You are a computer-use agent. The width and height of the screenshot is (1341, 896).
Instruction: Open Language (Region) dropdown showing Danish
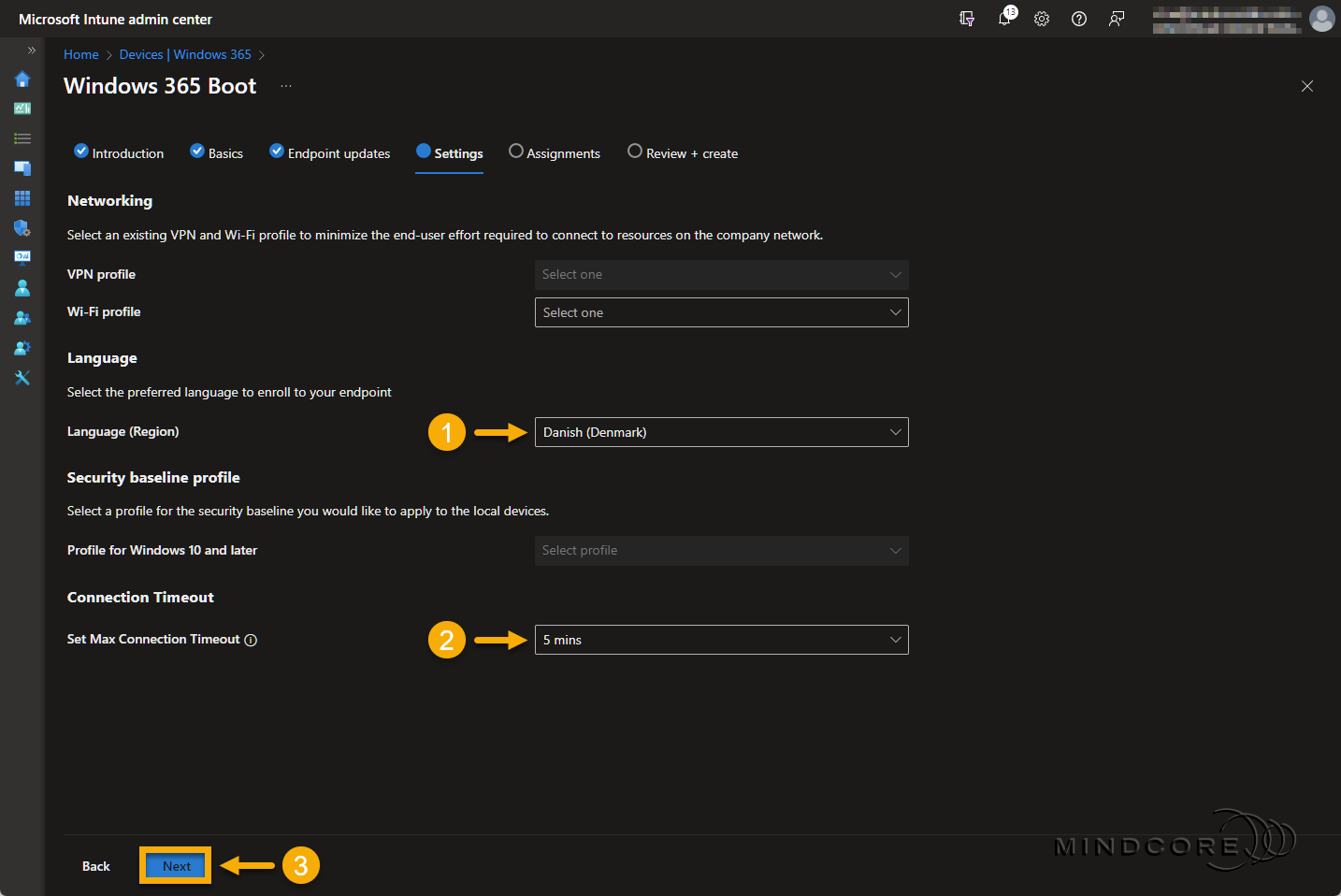[x=721, y=432]
